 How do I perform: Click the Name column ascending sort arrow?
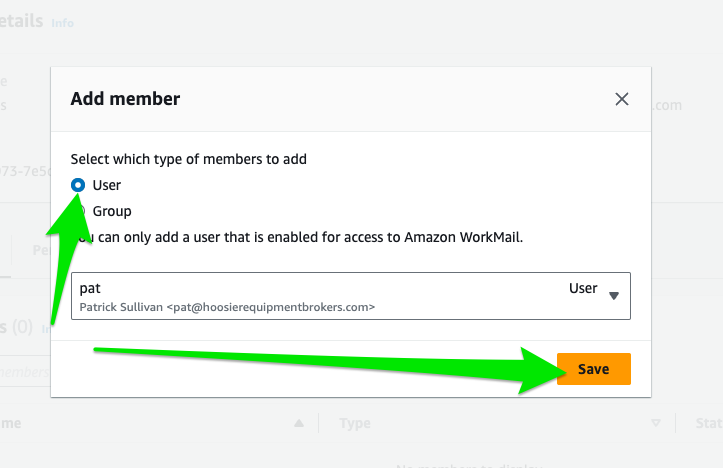298,424
